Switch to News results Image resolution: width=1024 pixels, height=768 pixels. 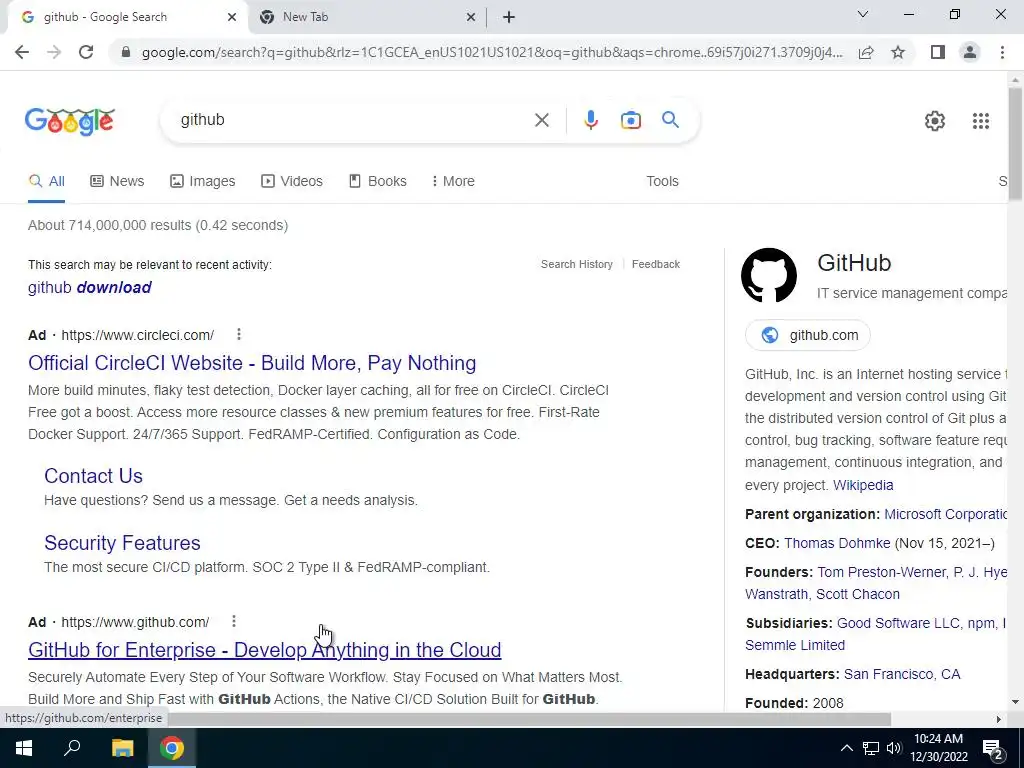pyautogui.click(x=117, y=181)
